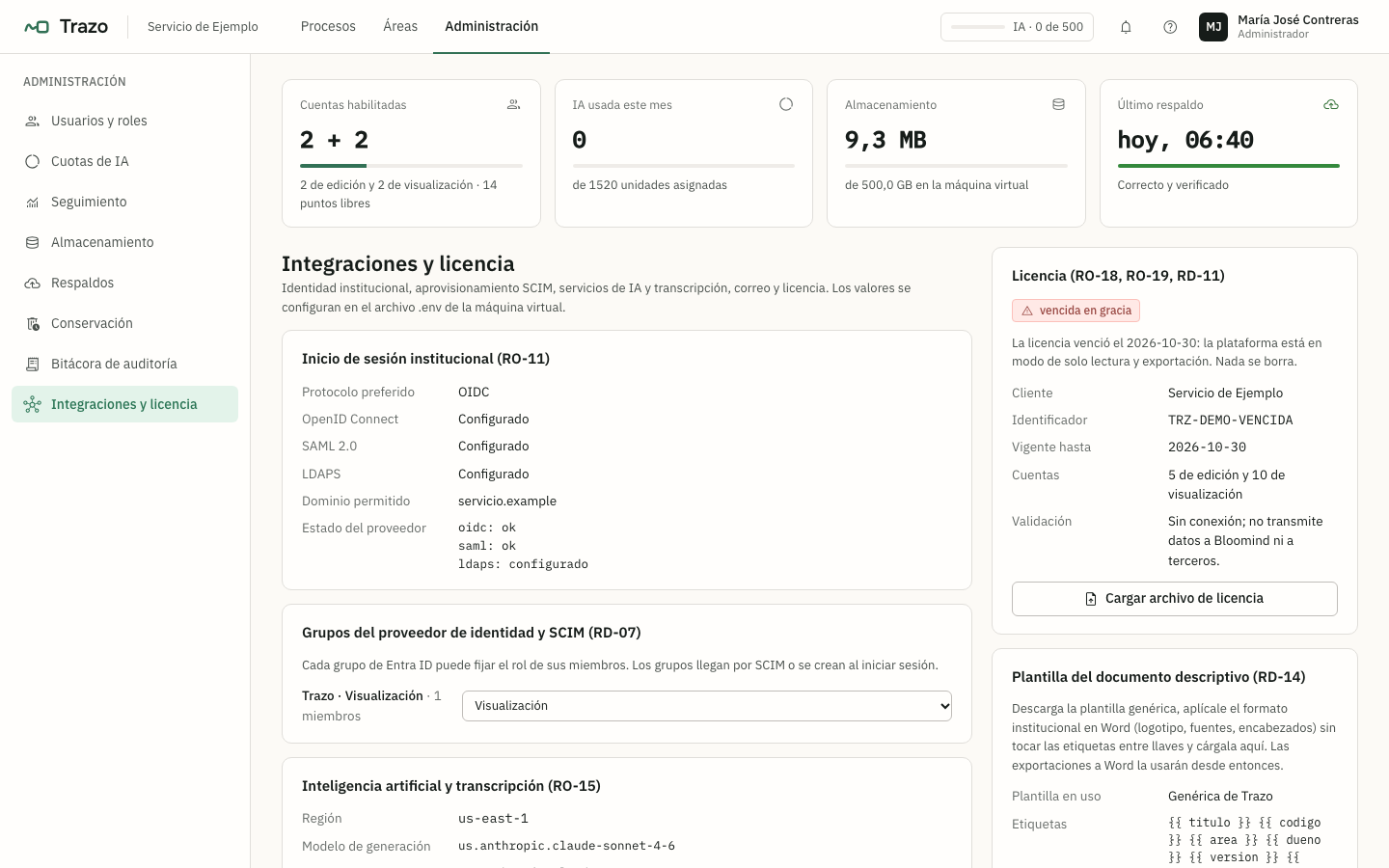Click the Seguimiento chart icon

(33, 203)
